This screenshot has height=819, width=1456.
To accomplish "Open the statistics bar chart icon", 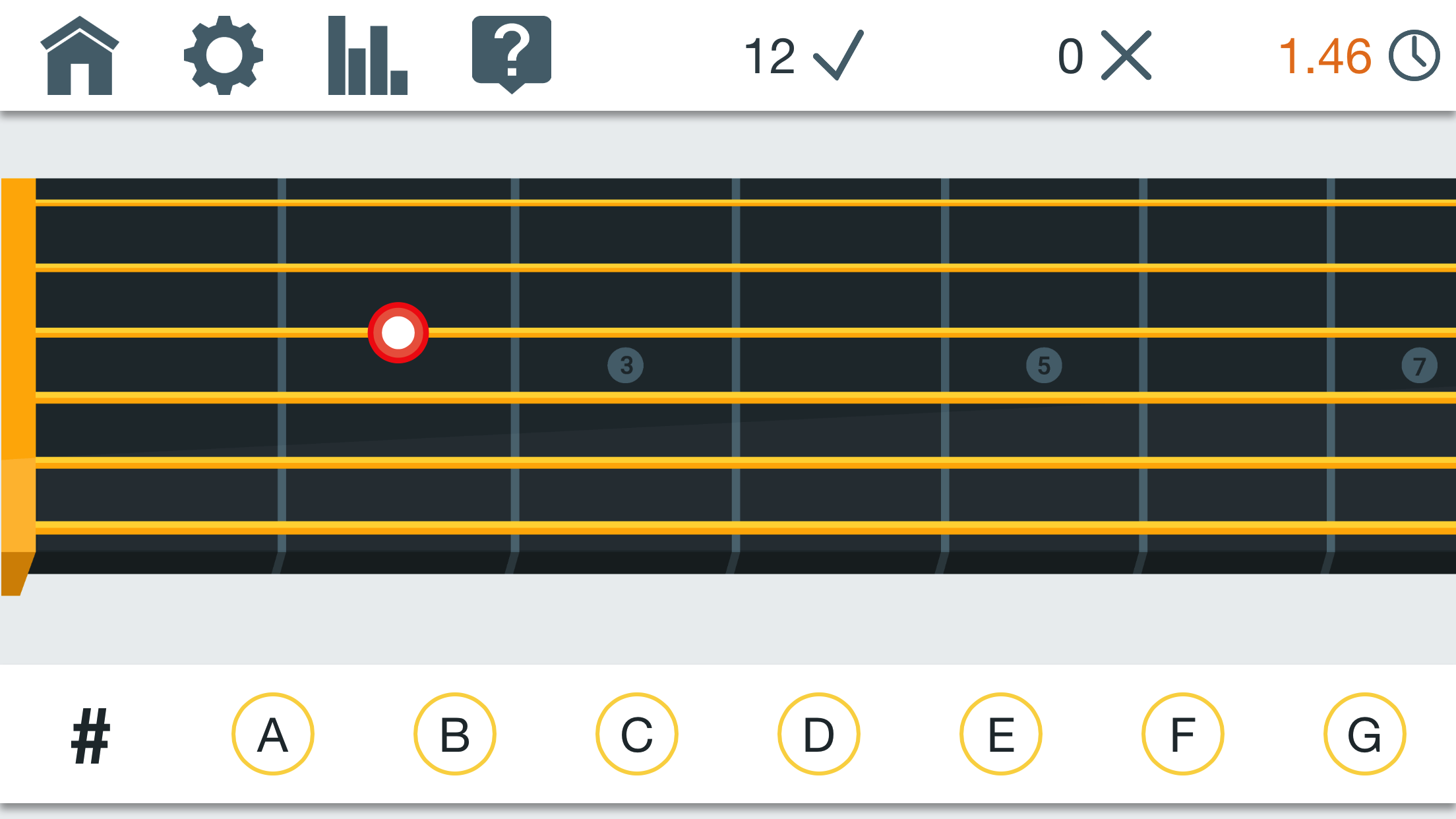I will coord(367,55).
